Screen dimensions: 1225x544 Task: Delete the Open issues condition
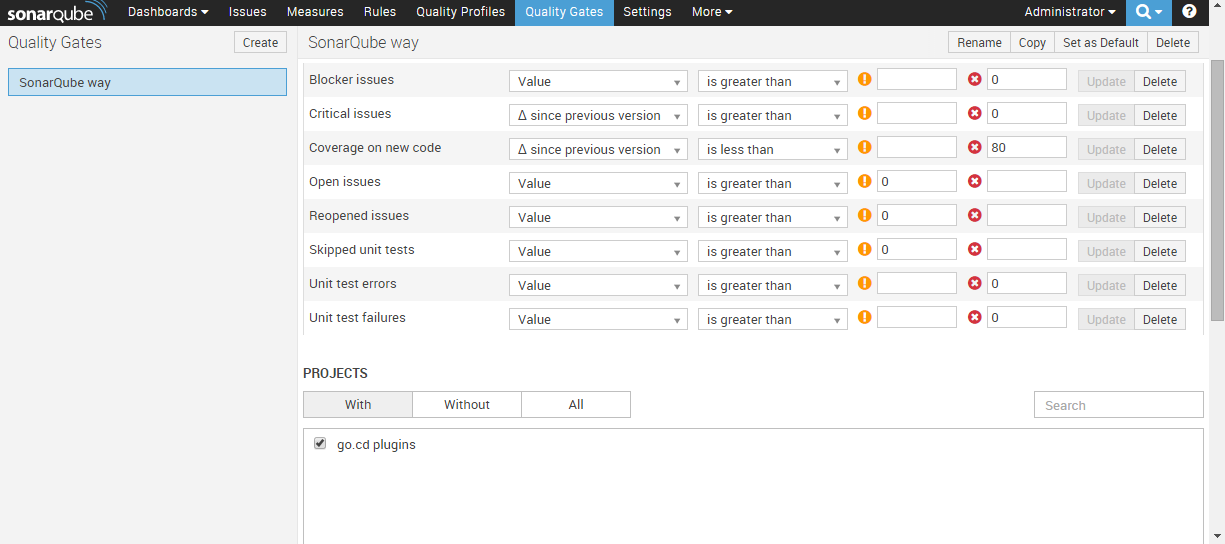click(x=1160, y=183)
